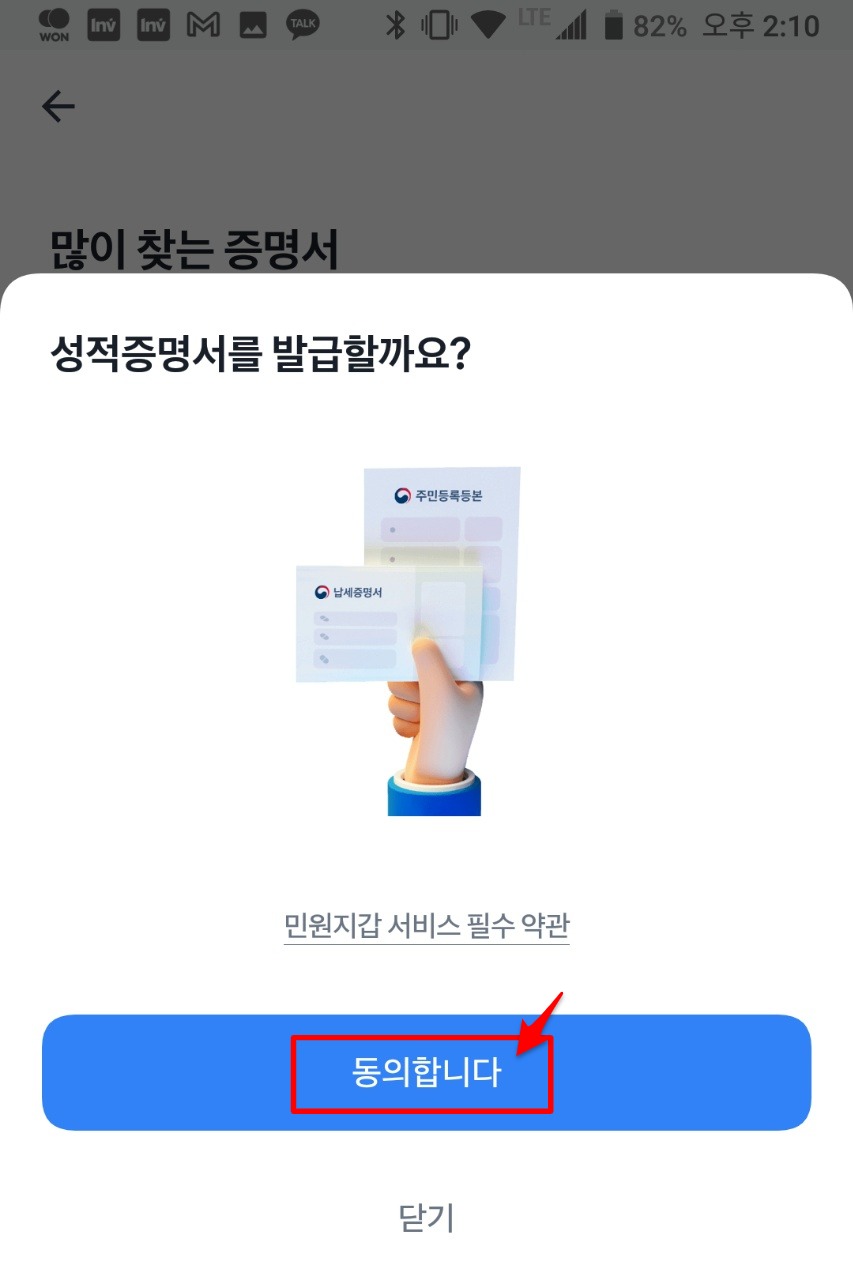Viewport: 853px width, 1280px height.
Task: Tap the 성적증명서를 발급할까요? heading
Action: tap(260, 354)
